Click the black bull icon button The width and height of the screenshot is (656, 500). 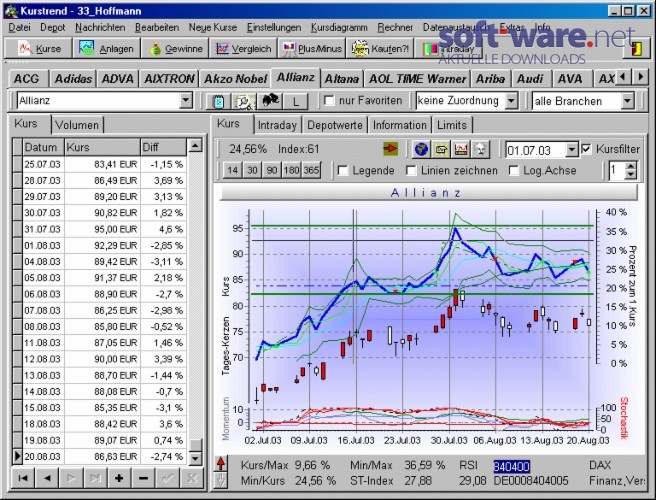(x=270, y=101)
